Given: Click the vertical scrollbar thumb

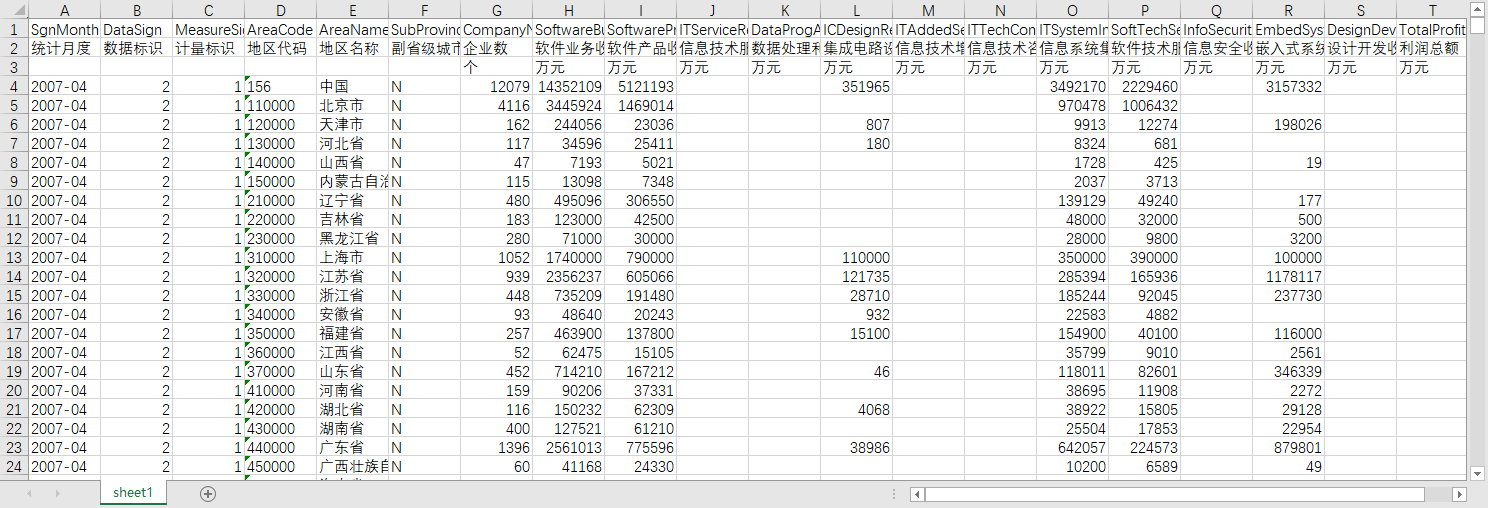Looking at the screenshot, I should (x=1477, y=24).
